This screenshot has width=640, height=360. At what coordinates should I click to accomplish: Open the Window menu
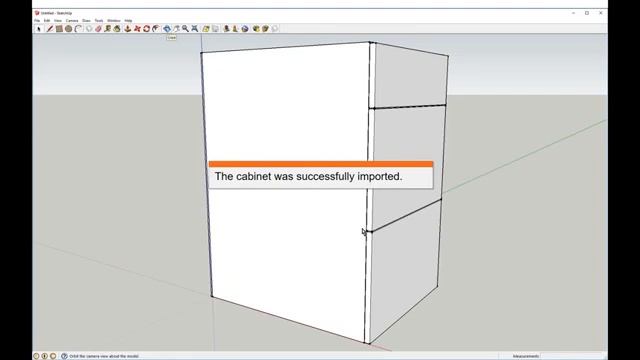[113, 20]
